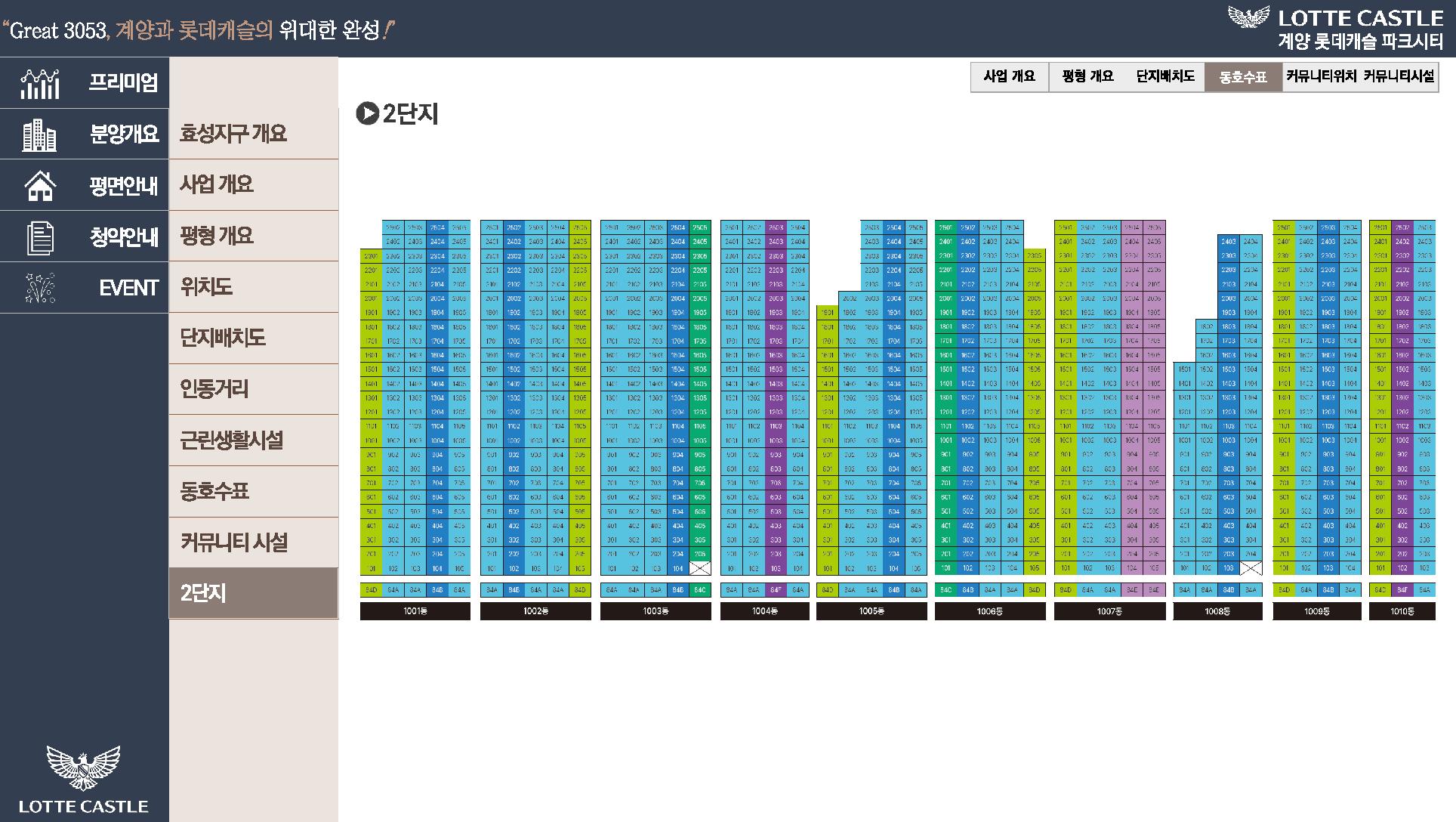Select the 84D type cell under 1002동
The image size is (1456, 822).
pyautogui.click(x=580, y=590)
